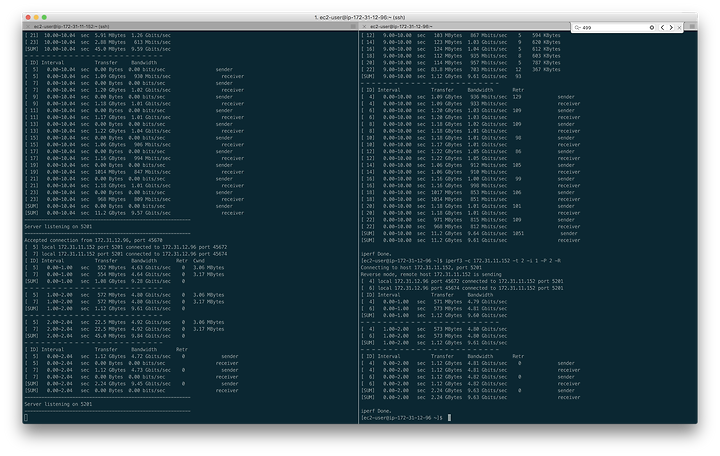Screen dimensions: 720x456
Task: Click the 571 MBytes value in right pane
Action: (448, 302)
